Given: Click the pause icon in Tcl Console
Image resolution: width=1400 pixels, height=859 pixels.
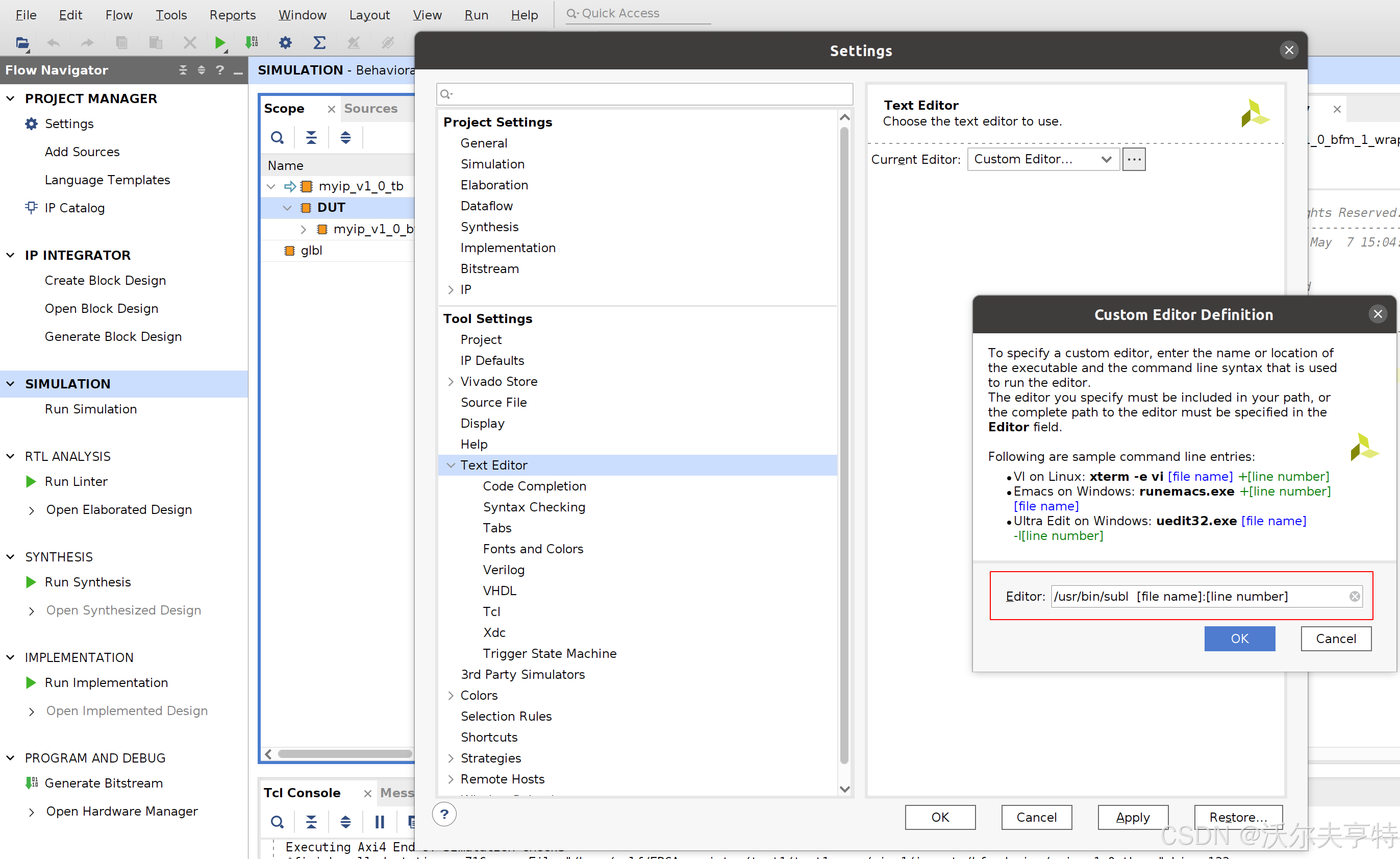Looking at the screenshot, I should tap(380, 821).
